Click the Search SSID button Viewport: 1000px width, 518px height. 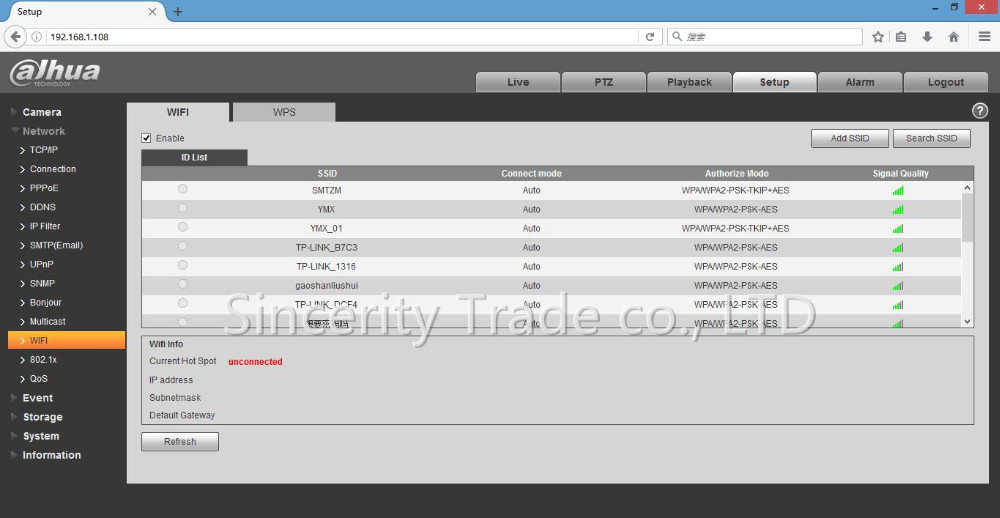click(931, 138)
